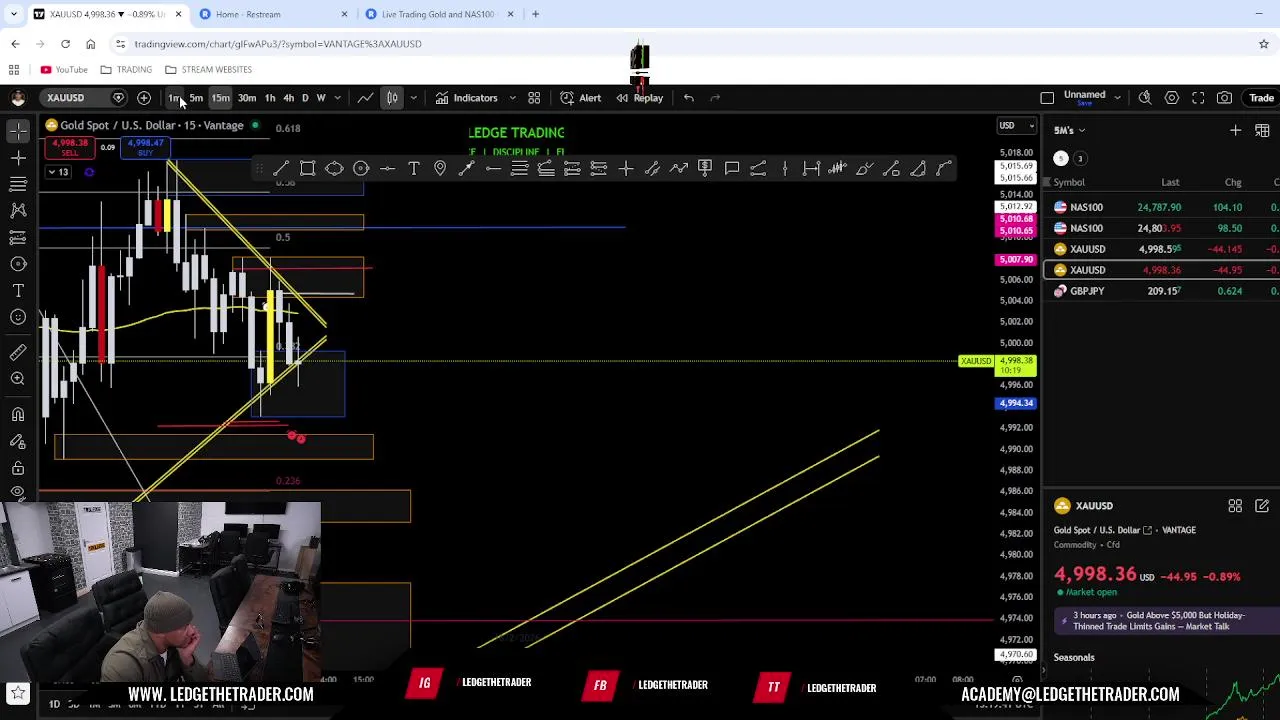Open quick search icon in top right

point(1145,98)
